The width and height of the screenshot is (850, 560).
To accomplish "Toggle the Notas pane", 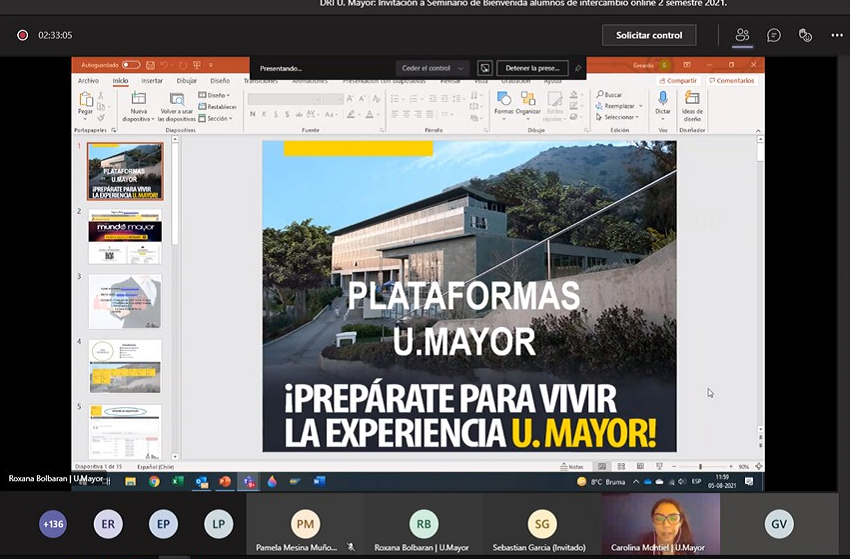I will [572, 467].
